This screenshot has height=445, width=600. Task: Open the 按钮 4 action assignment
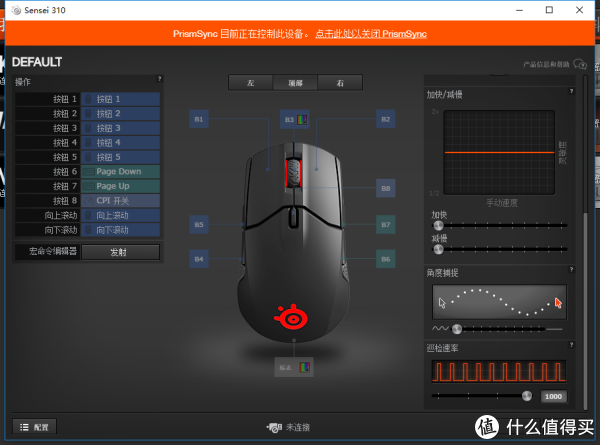coord(120,143)
